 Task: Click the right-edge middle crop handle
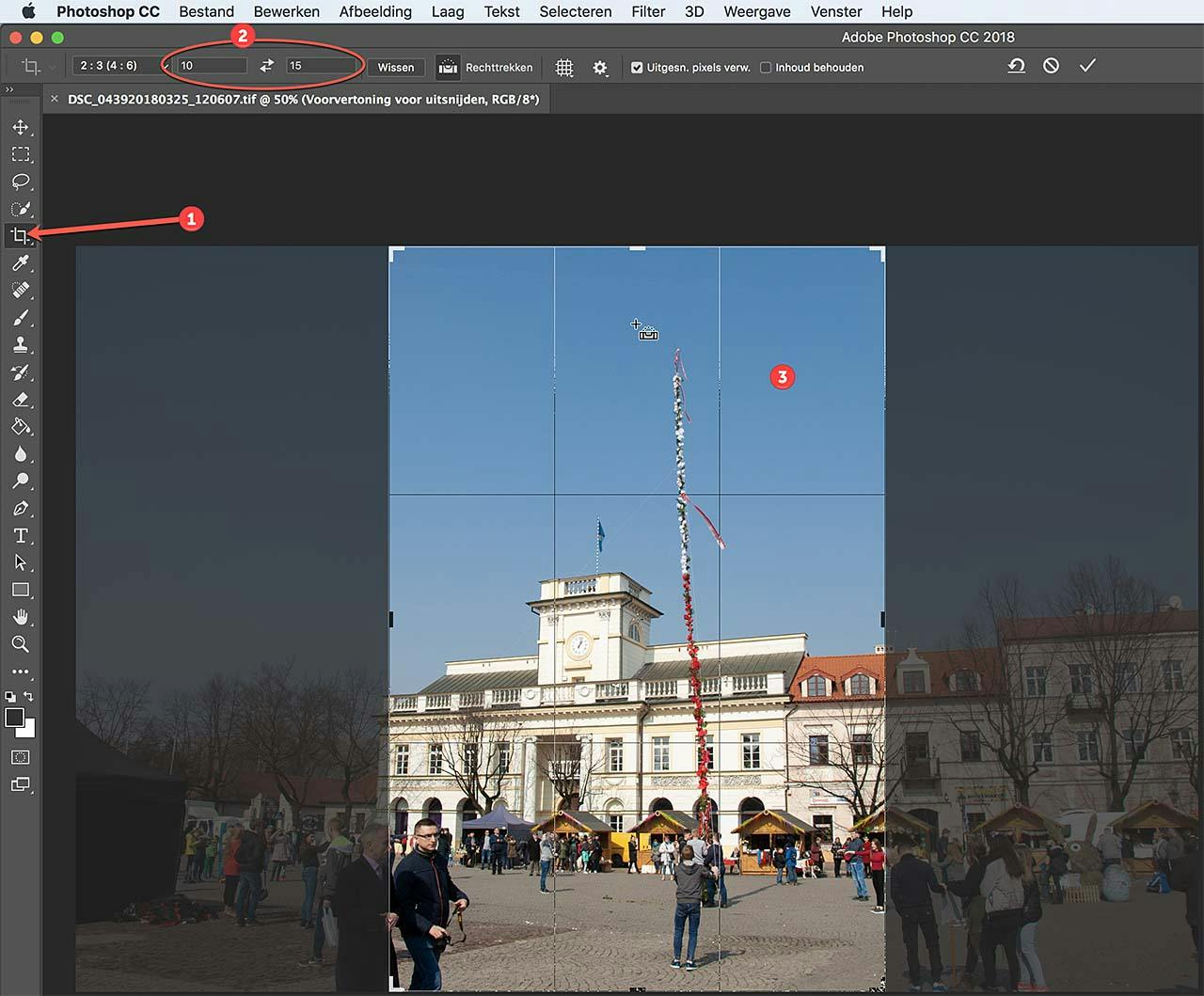click(882, 618)
